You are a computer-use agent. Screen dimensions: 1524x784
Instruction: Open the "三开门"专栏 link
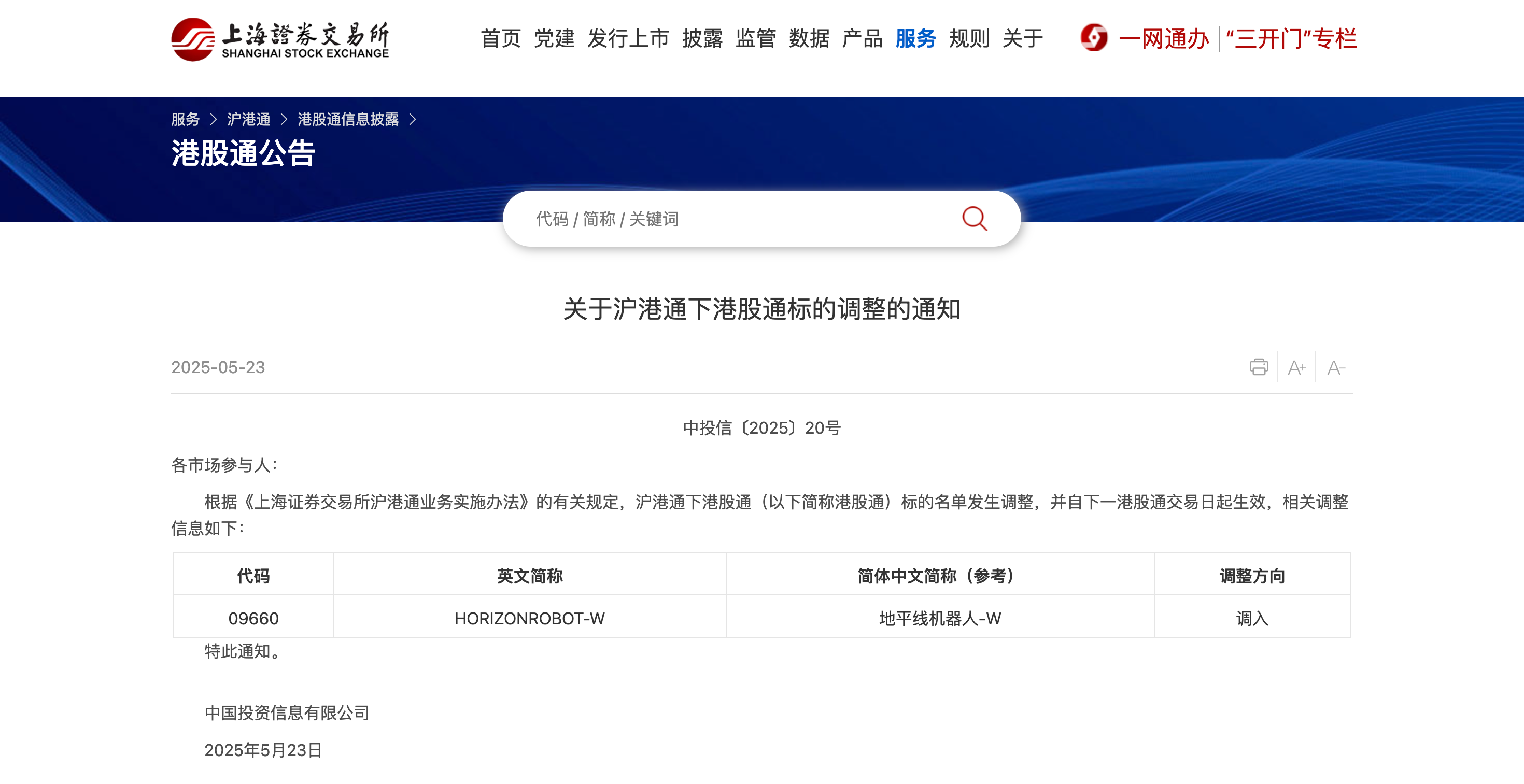coord(1291,39)
